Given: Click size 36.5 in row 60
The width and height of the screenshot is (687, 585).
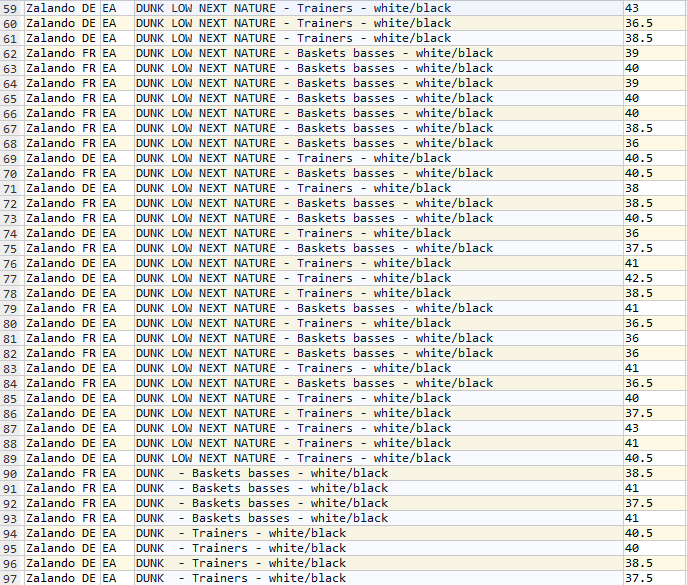Looking at the screenshot, I should point(655,23).
